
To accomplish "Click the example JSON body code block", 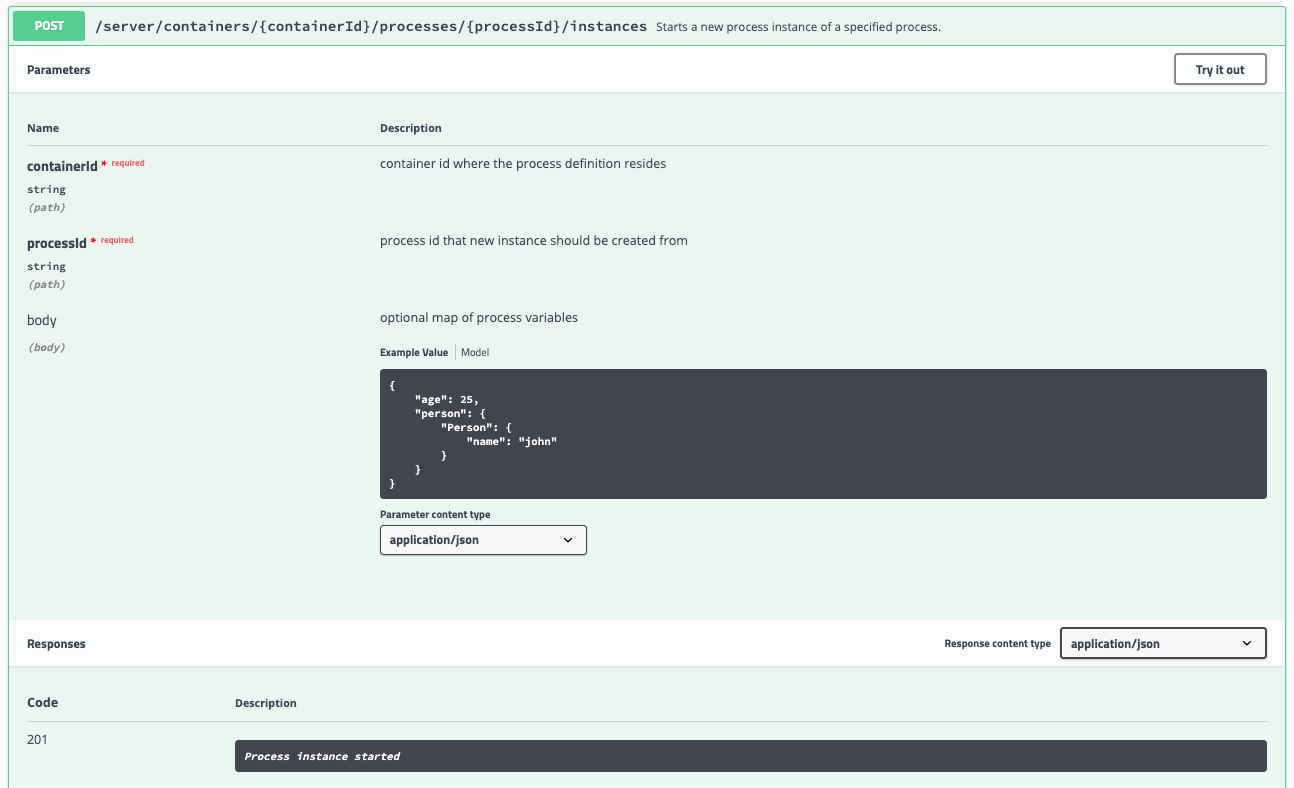I will [823, 434].
